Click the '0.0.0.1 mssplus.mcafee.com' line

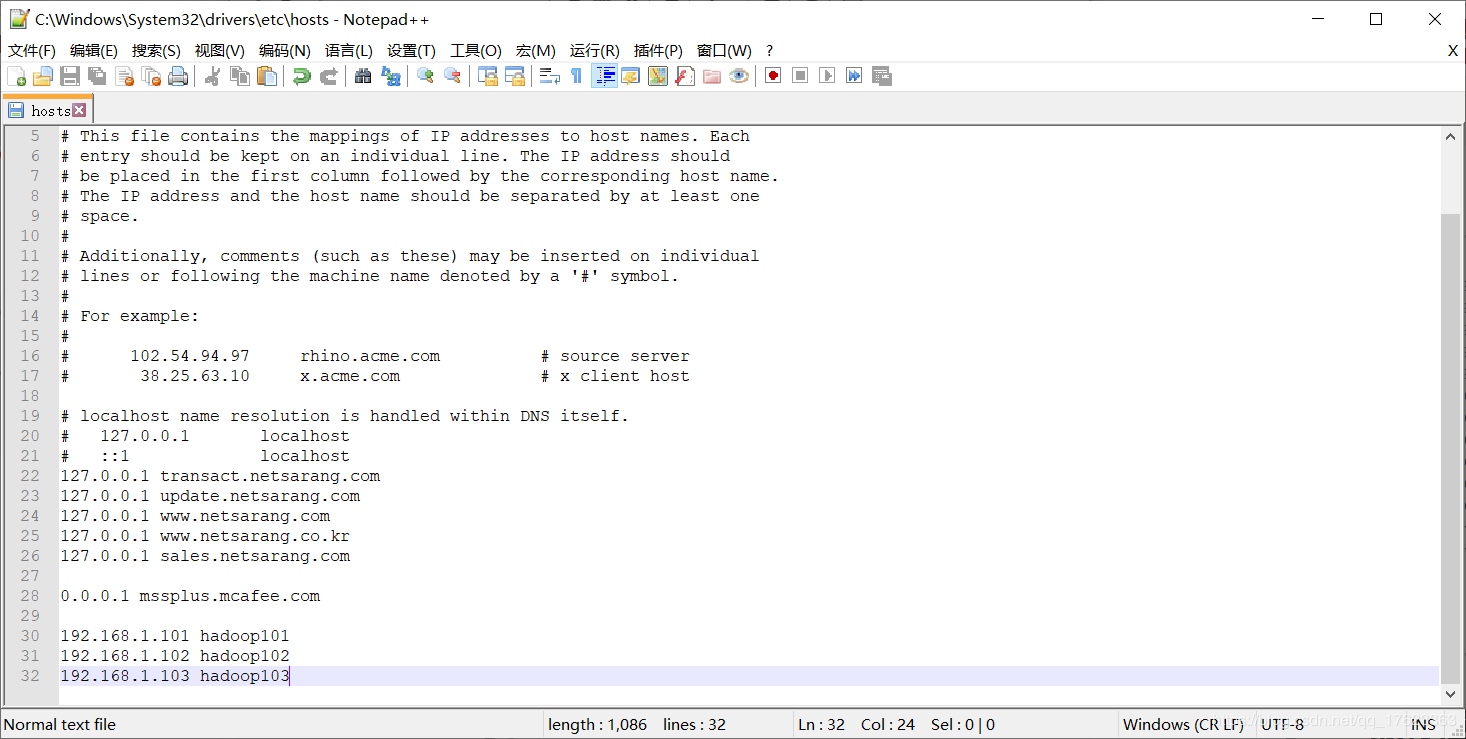coord(190,596)
